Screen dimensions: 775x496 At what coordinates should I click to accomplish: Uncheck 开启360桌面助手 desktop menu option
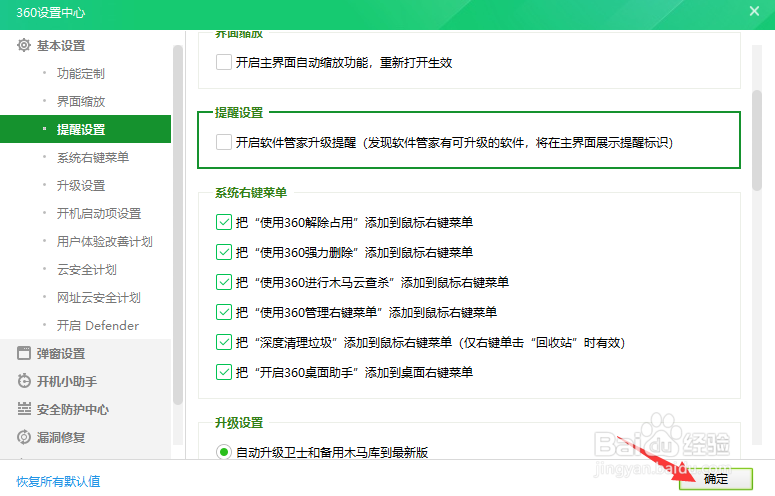pos(224,372)
